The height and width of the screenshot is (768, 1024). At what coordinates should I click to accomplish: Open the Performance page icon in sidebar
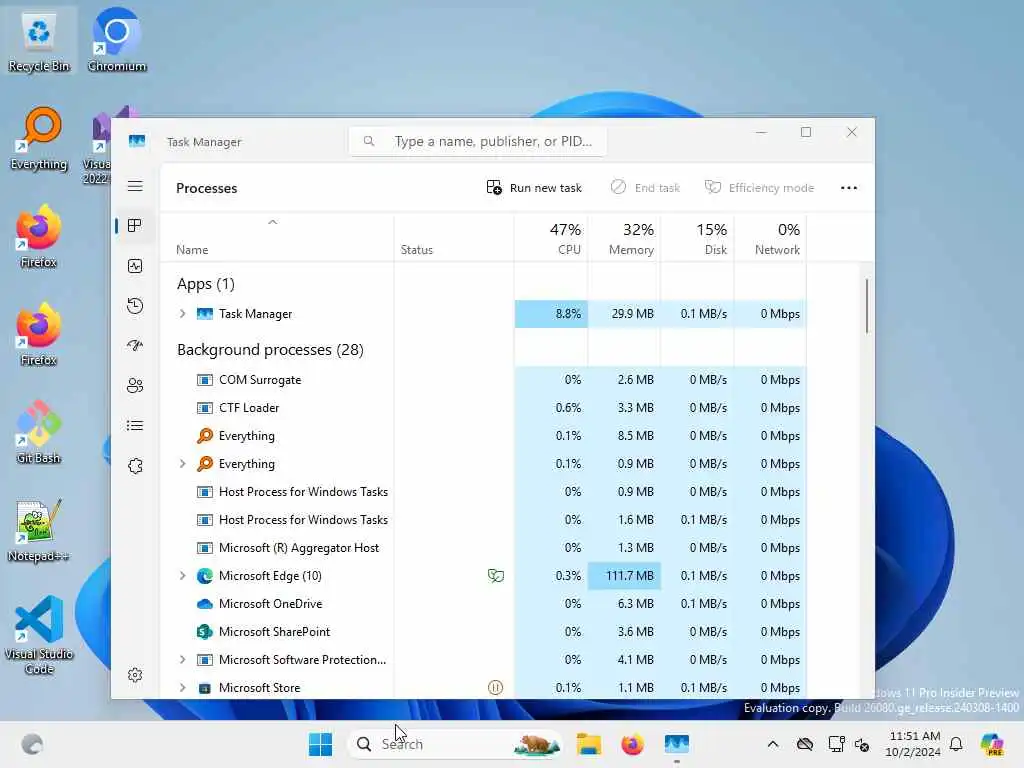[x=135, y=266]
